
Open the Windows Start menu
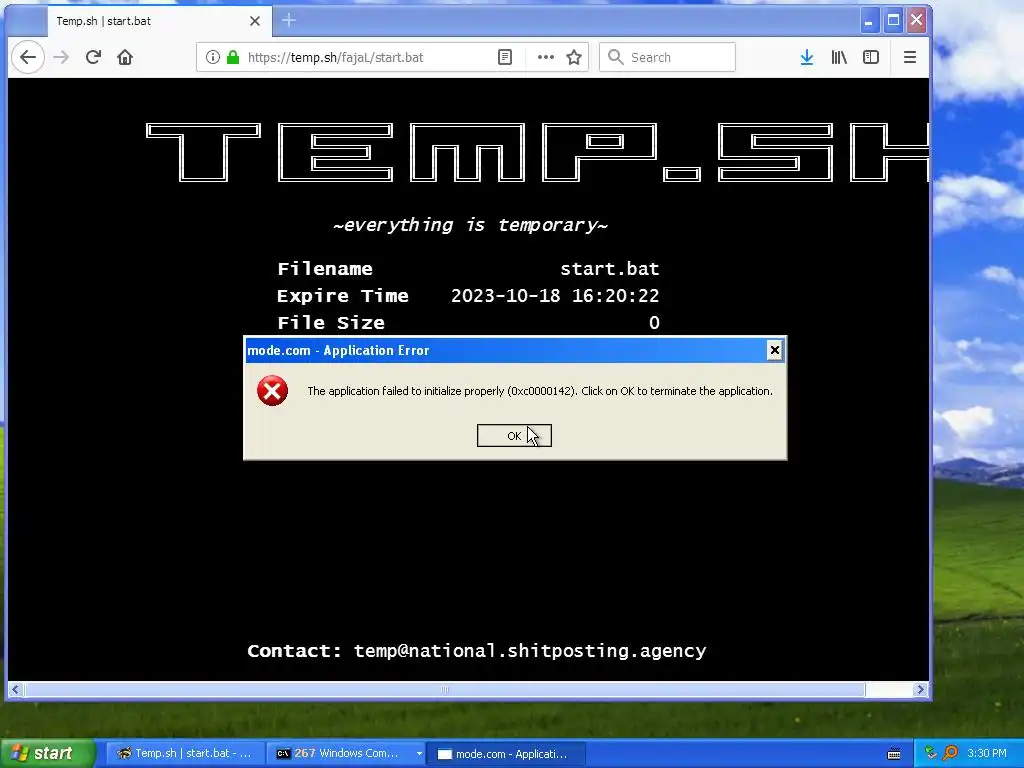[x=46, y=754]
